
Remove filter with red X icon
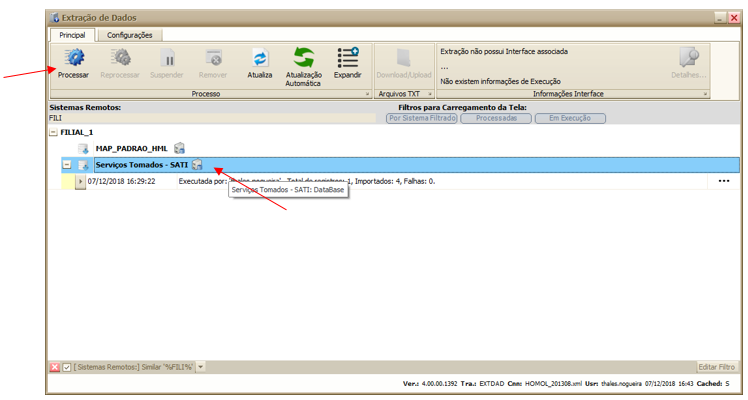(x=55, y=367)
